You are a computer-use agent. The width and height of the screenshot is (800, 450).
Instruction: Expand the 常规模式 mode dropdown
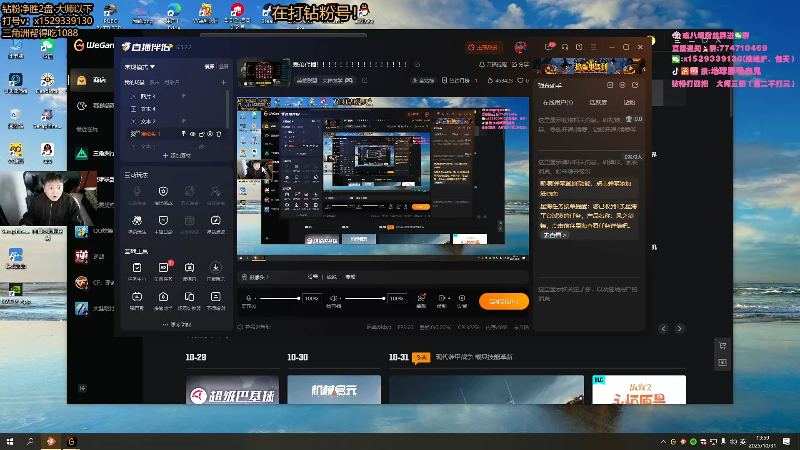pyautogui.click(x=140, y=66)
